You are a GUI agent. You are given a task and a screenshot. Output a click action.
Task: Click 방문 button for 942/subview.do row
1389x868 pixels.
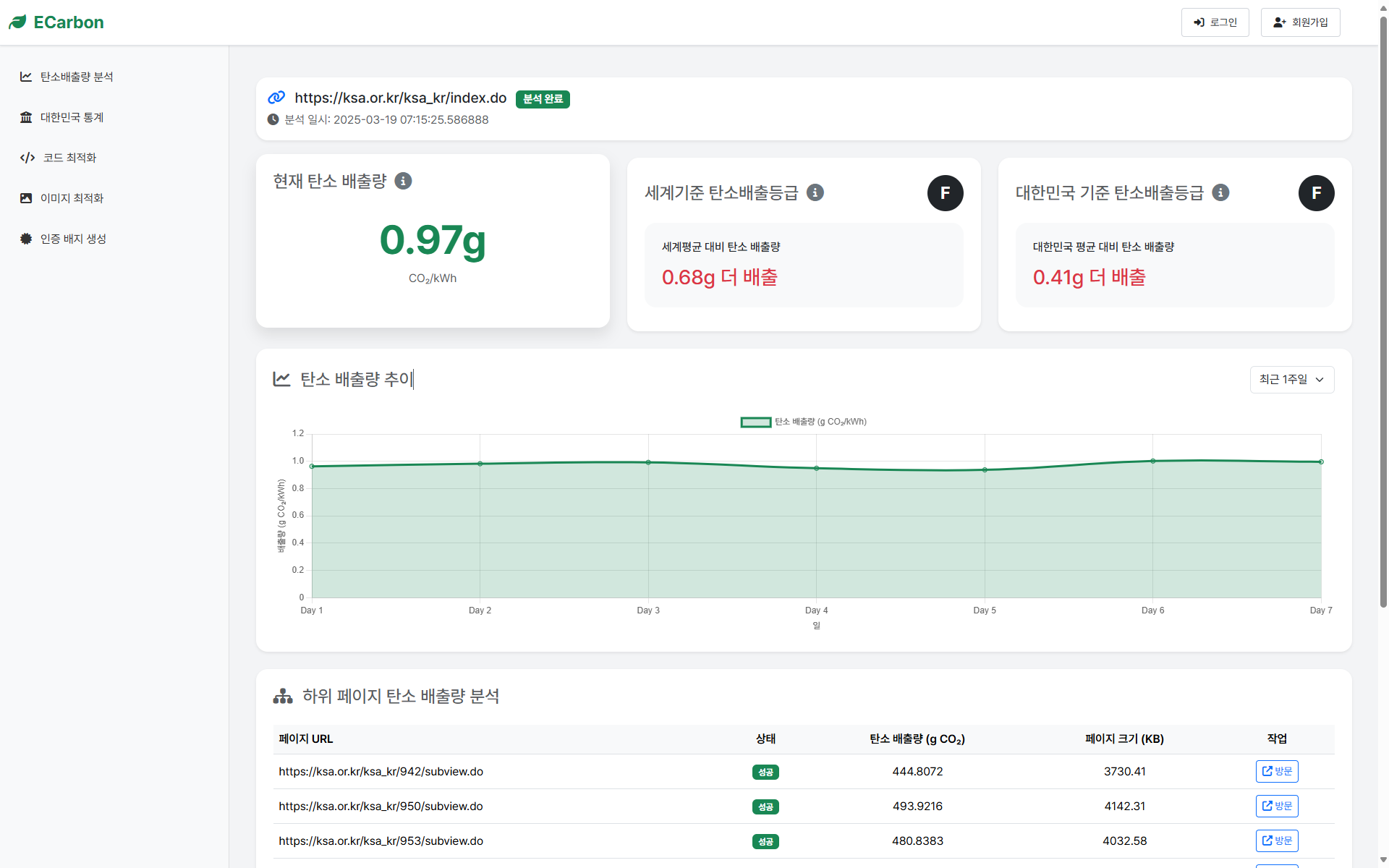(x=1276, y=771)
